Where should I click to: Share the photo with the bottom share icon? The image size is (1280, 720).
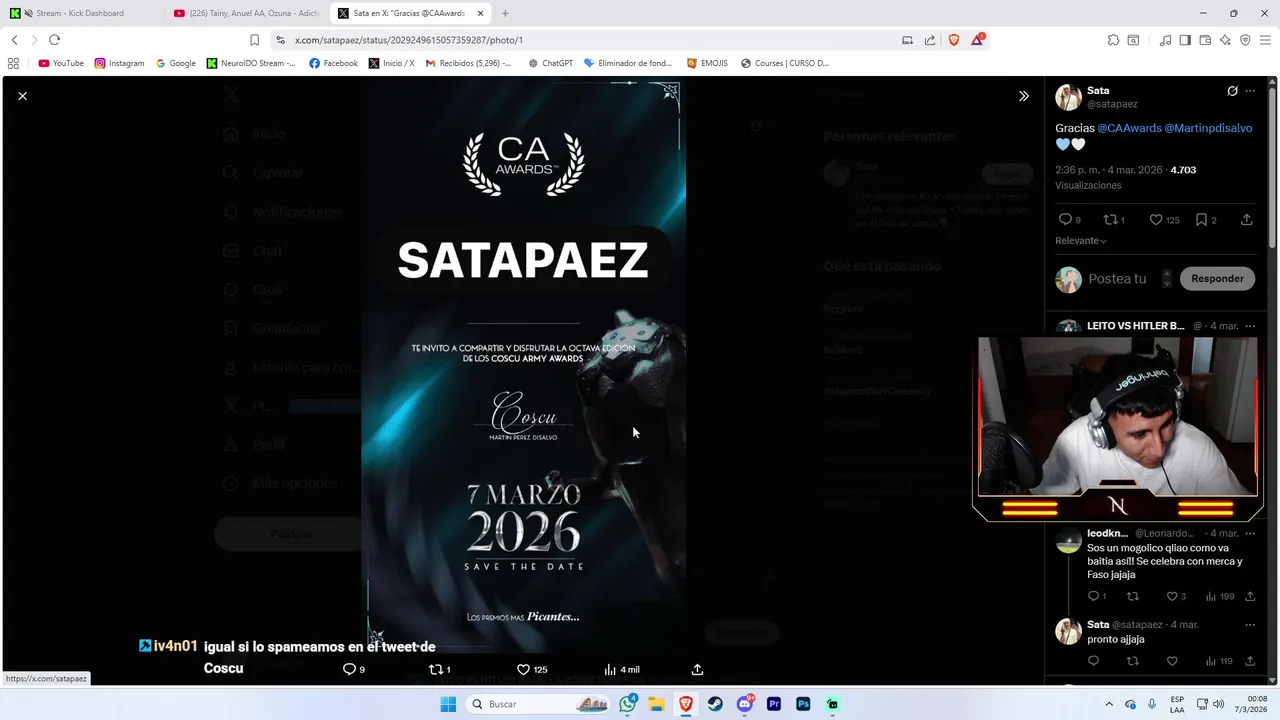tap(697, 670)
